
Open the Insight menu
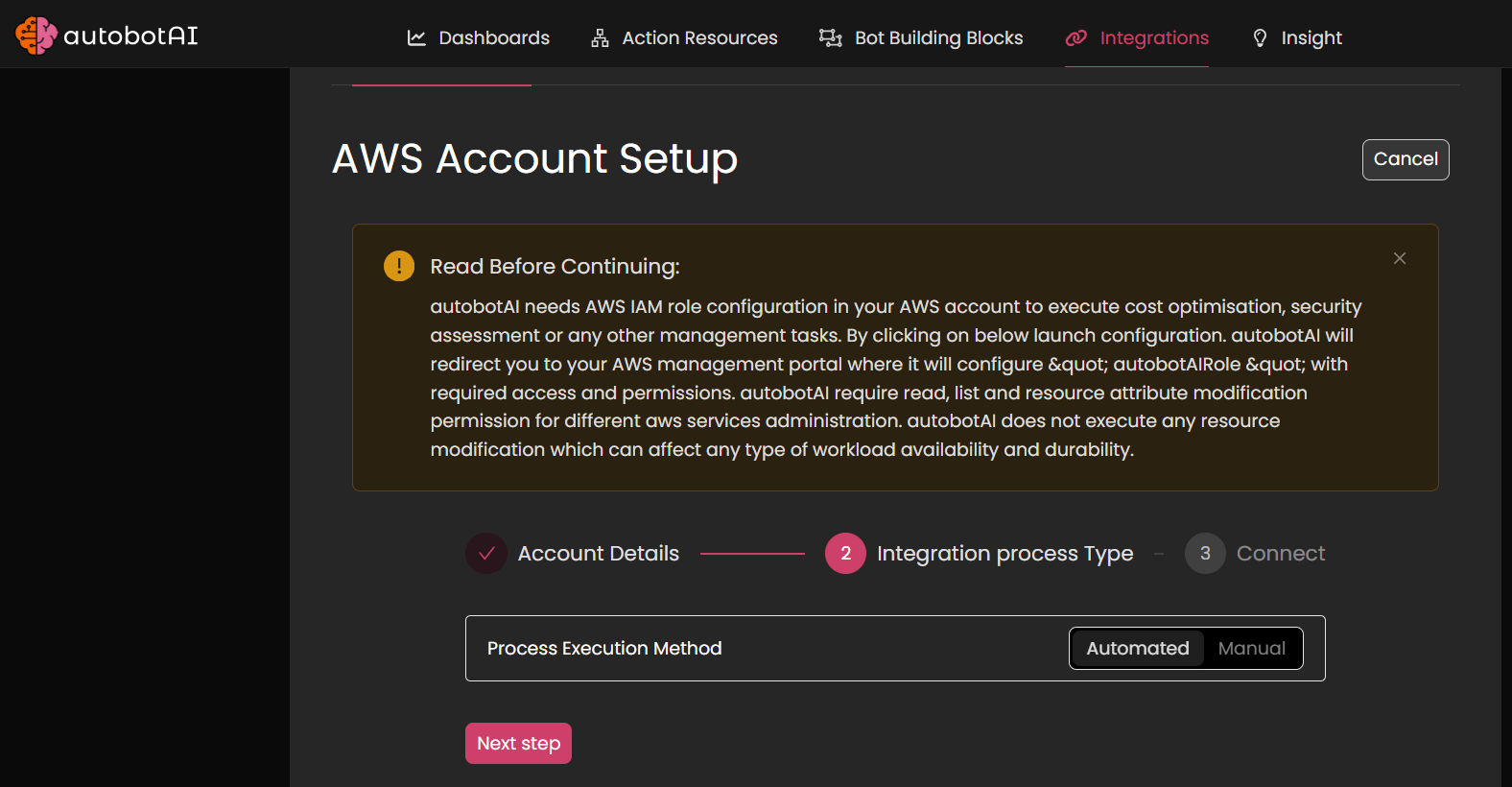tap(1297, 37)
